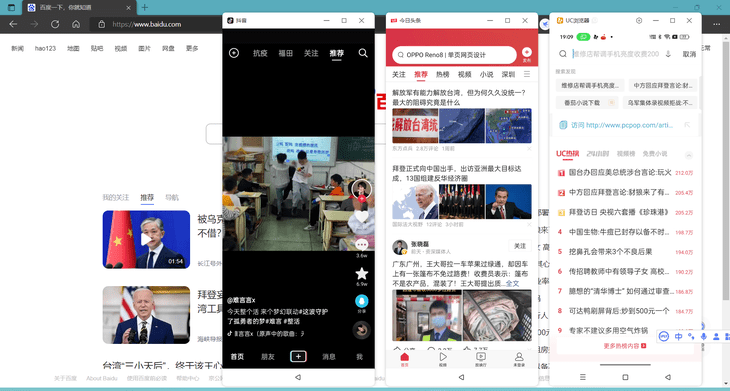The image size is (730, 391).
Task: Tap the 视频 play icon in Toutiao bottom bar
Action: [x=443, y=359]
